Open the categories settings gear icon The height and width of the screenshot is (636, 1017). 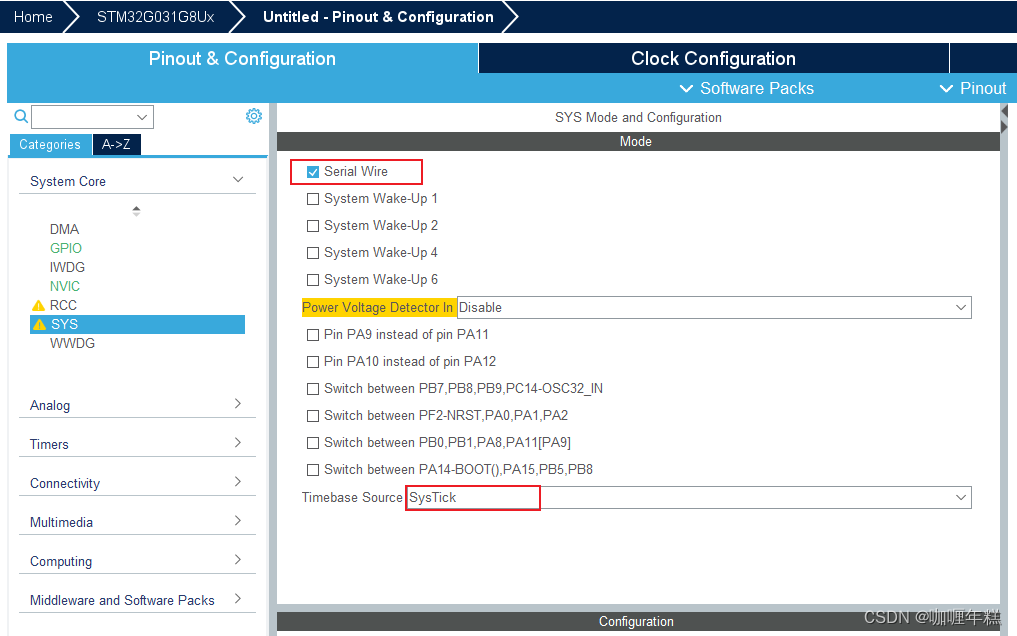coord(254,116)
